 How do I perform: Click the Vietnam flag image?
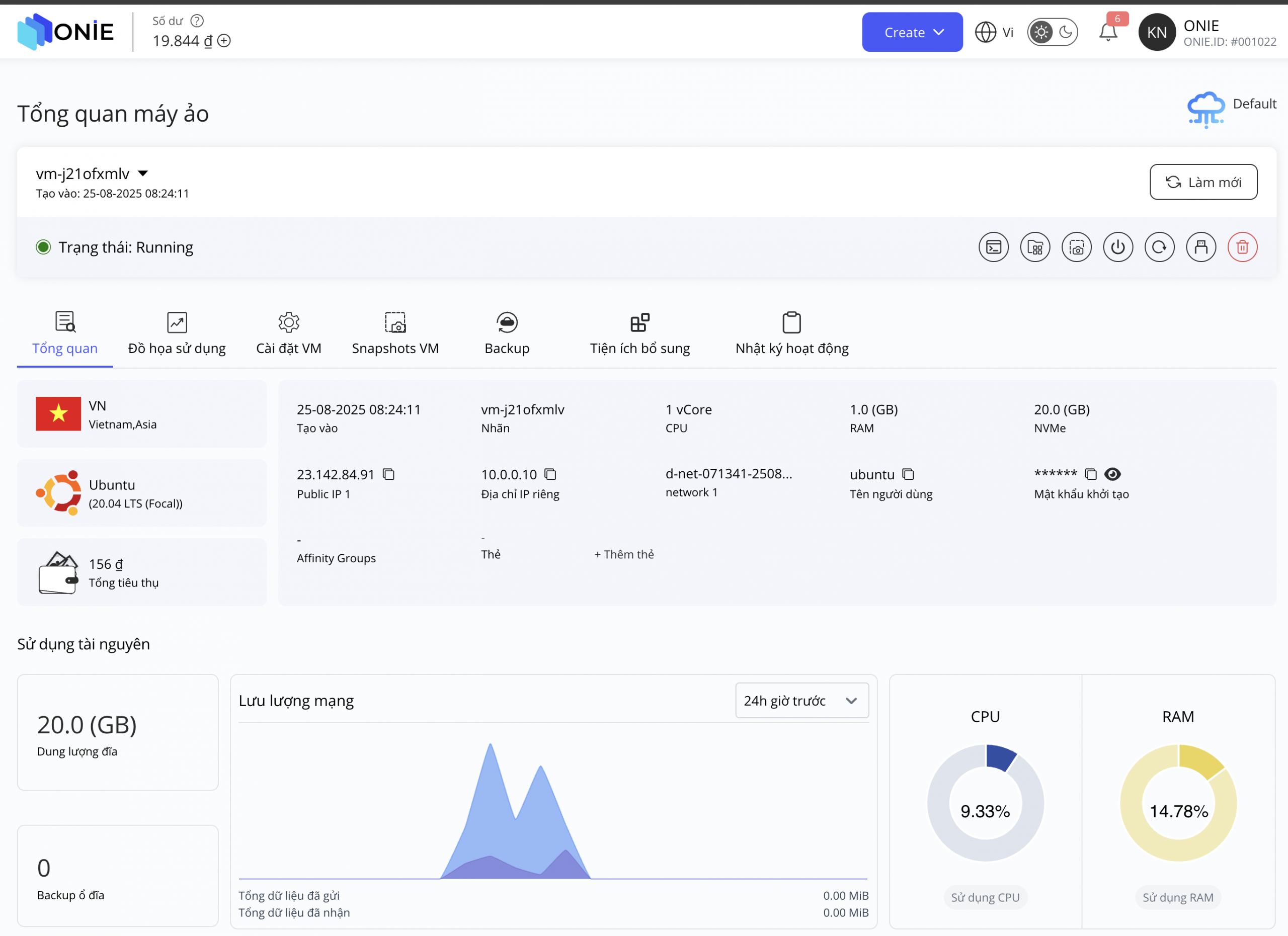pos(58,414)
